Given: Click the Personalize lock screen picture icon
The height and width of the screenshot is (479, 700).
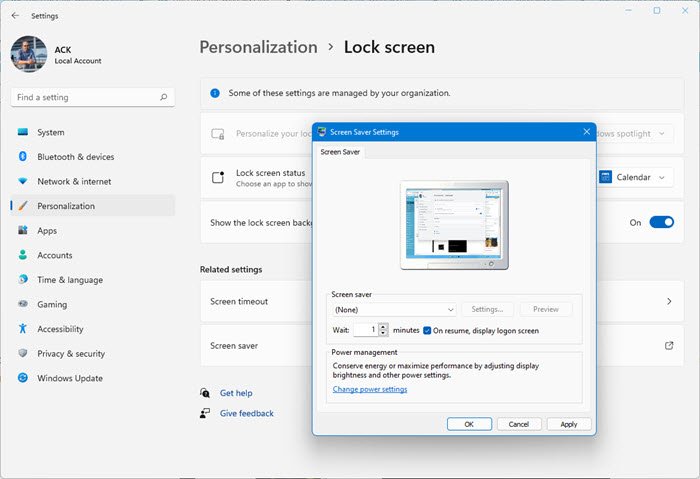Looking at the screenshot, I should [218, 134].
